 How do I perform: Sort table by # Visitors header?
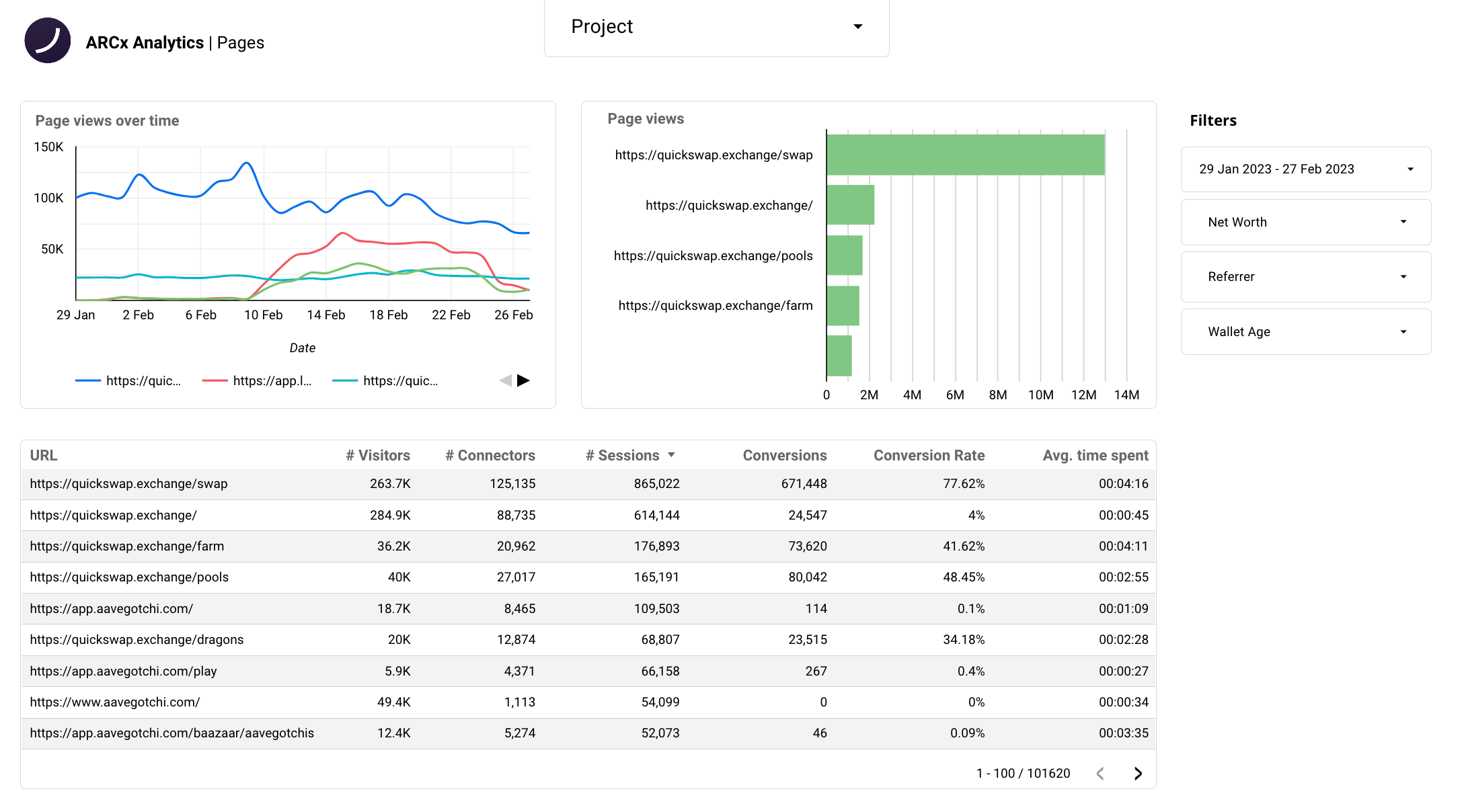(378, 455)
